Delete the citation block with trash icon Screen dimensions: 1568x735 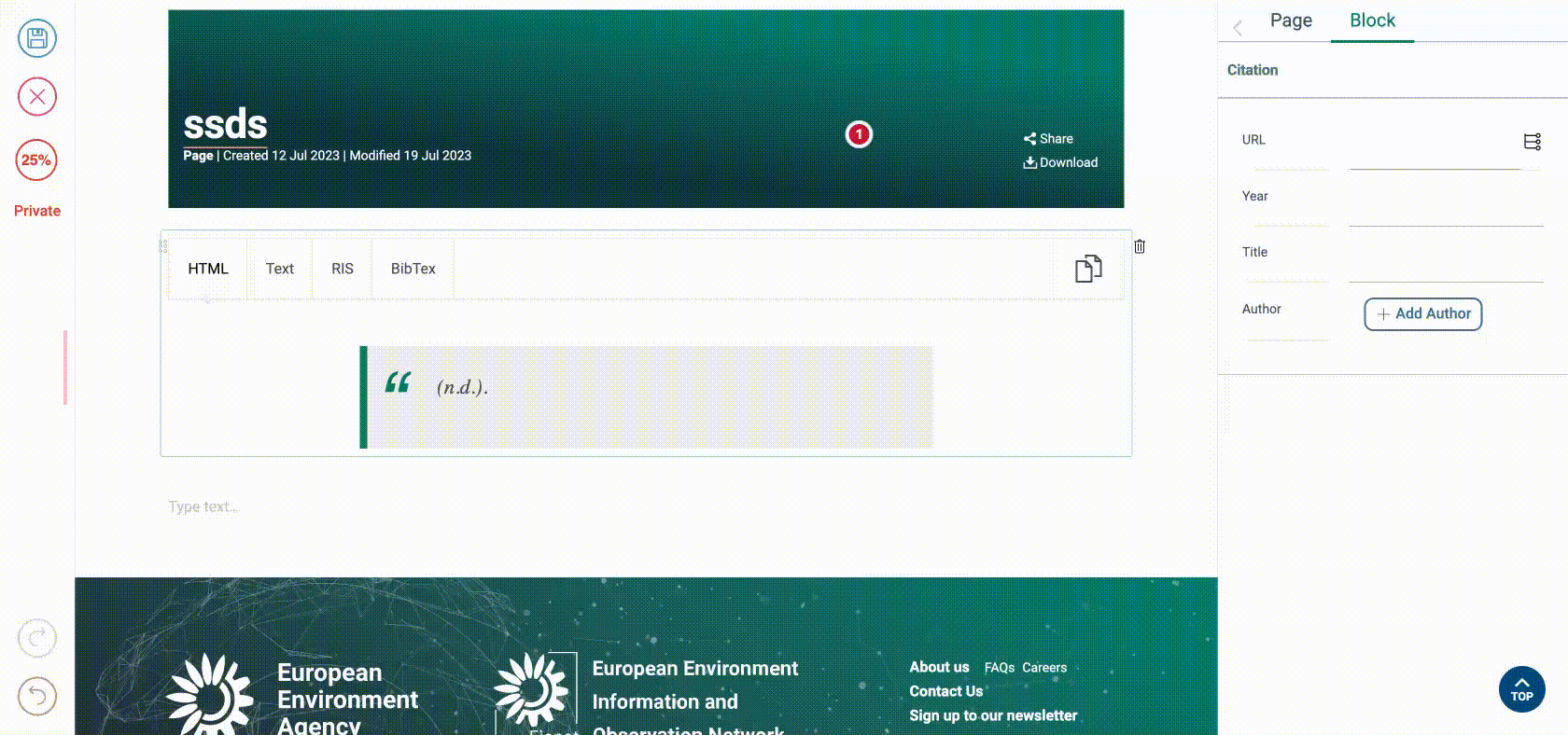click(x=1140, y=246)
